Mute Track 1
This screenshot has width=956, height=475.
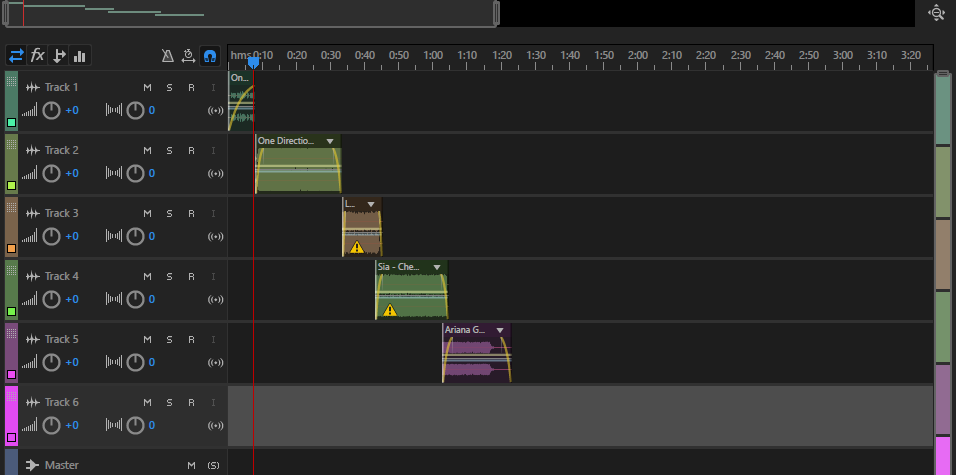(x=147, y=88)
